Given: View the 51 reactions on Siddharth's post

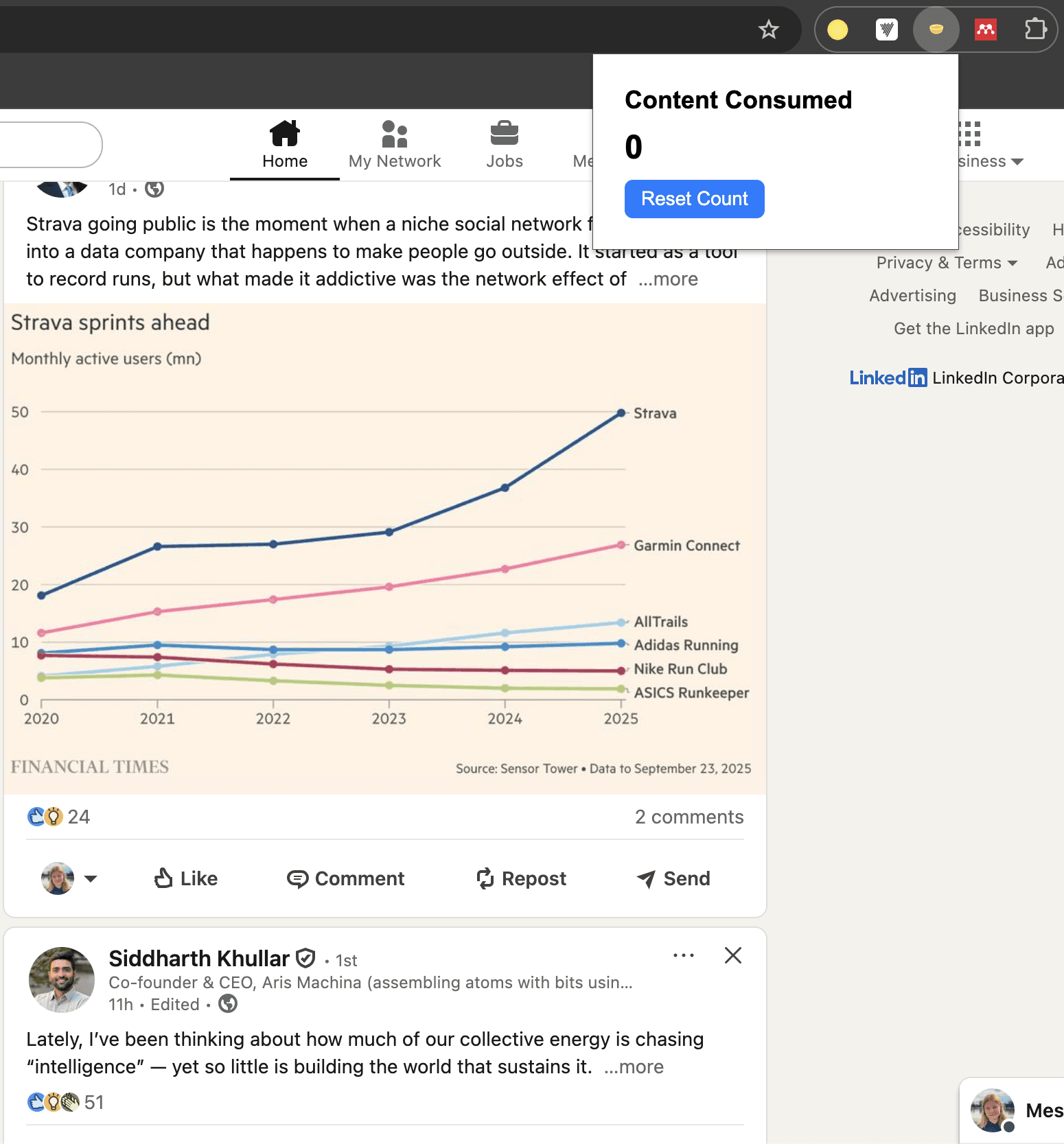Looking at the screenshot, I should click(x=66, y=1102).
